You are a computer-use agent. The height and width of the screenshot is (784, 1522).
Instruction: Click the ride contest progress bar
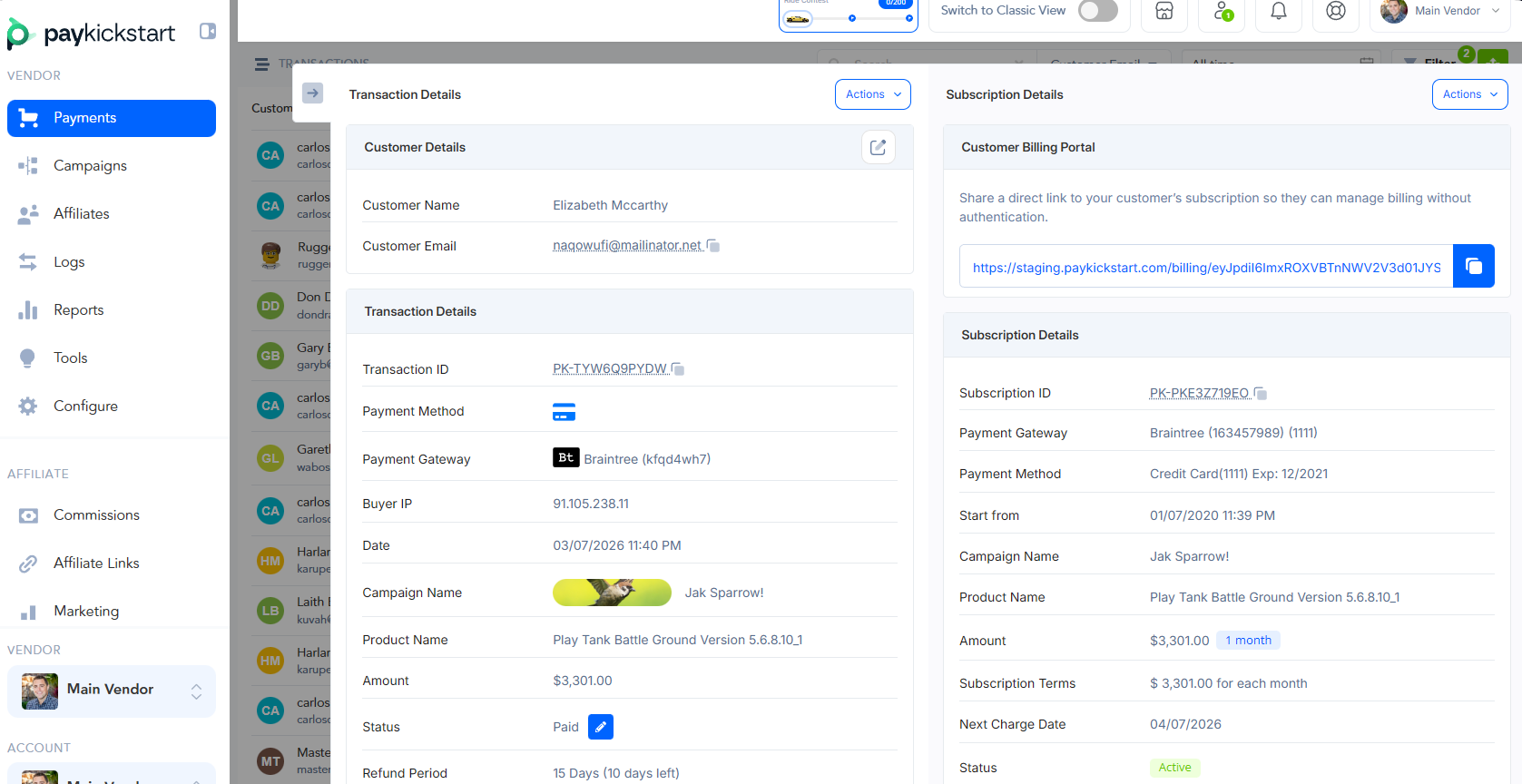(848, 18)
